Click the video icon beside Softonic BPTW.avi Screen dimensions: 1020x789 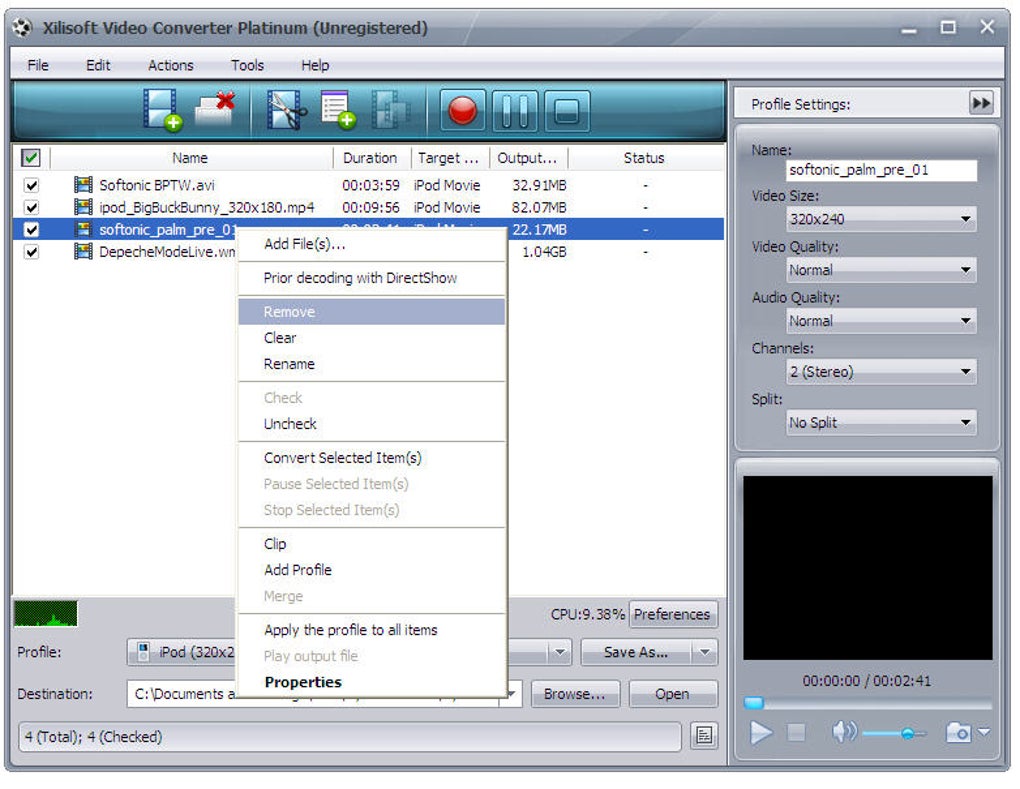click(x=83, y=185)
